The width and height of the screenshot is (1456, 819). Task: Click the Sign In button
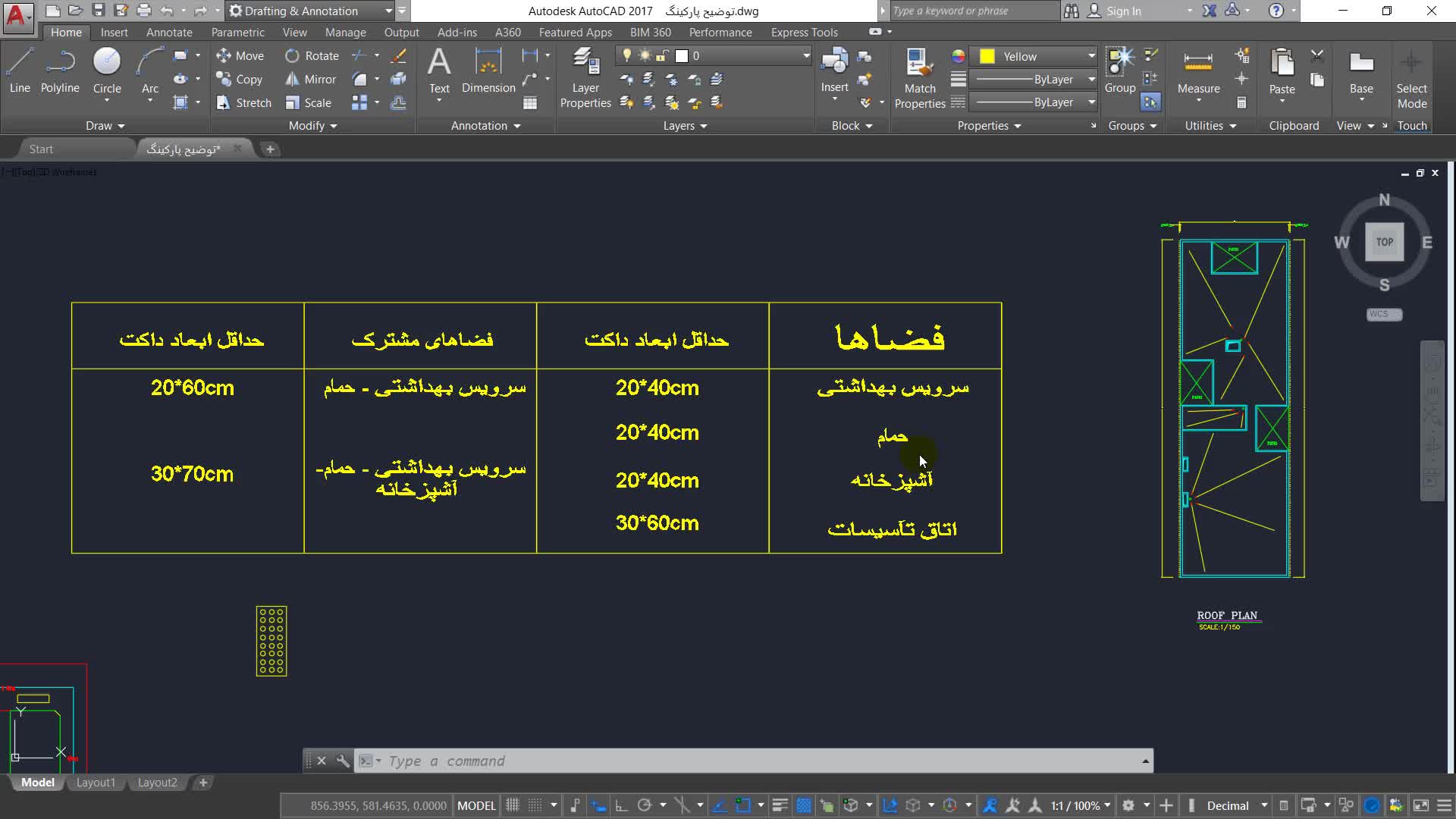1123,11
